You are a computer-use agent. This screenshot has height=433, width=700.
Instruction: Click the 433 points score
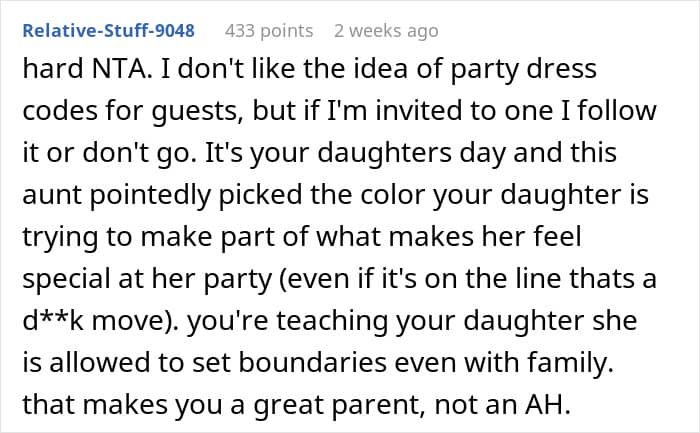pos(269,31)
